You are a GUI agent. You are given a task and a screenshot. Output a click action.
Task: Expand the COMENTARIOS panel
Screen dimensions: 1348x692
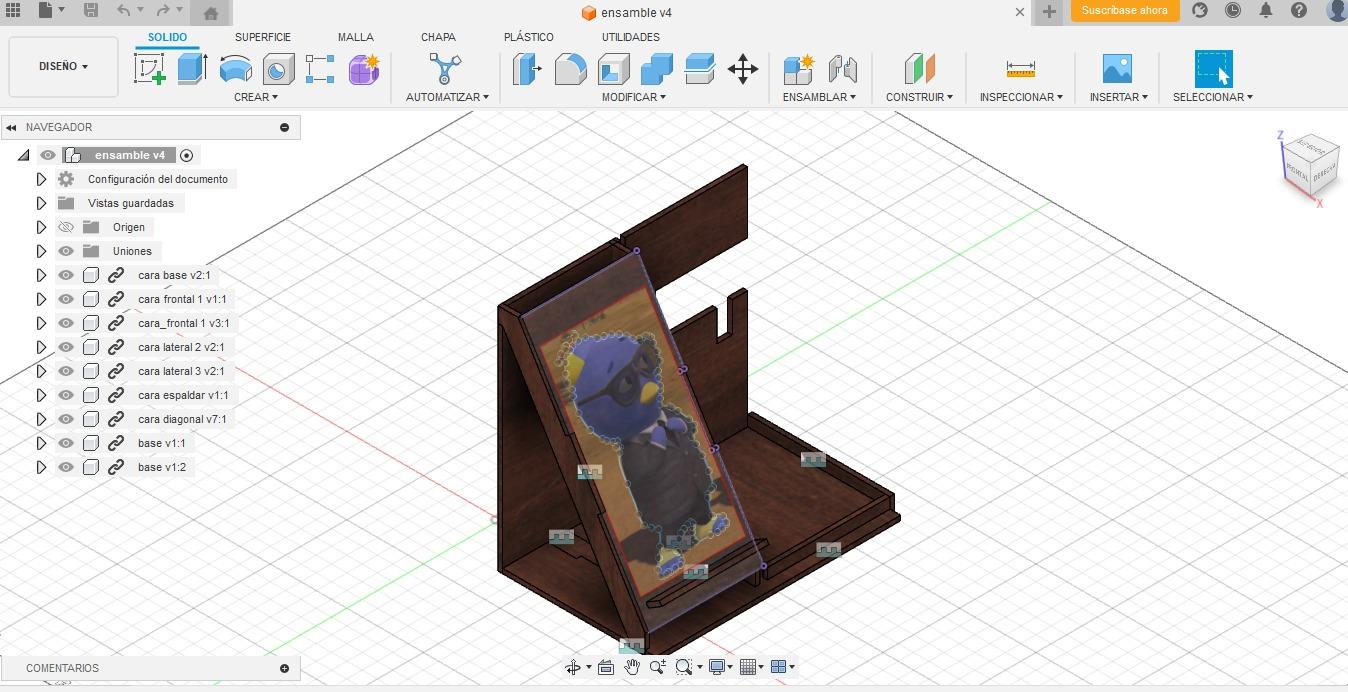[x=284, y=668]
